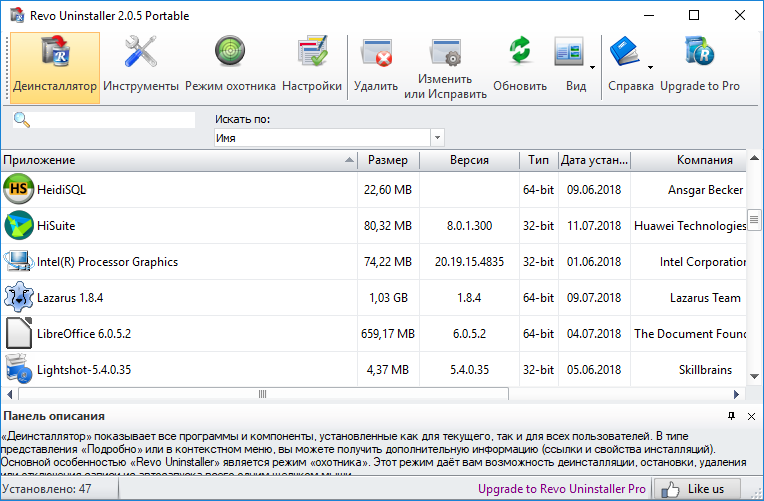The image size is (764, 501).
Task: Open Upgrade to Revo Uninstaller Pro link
Action: point(561,489)
